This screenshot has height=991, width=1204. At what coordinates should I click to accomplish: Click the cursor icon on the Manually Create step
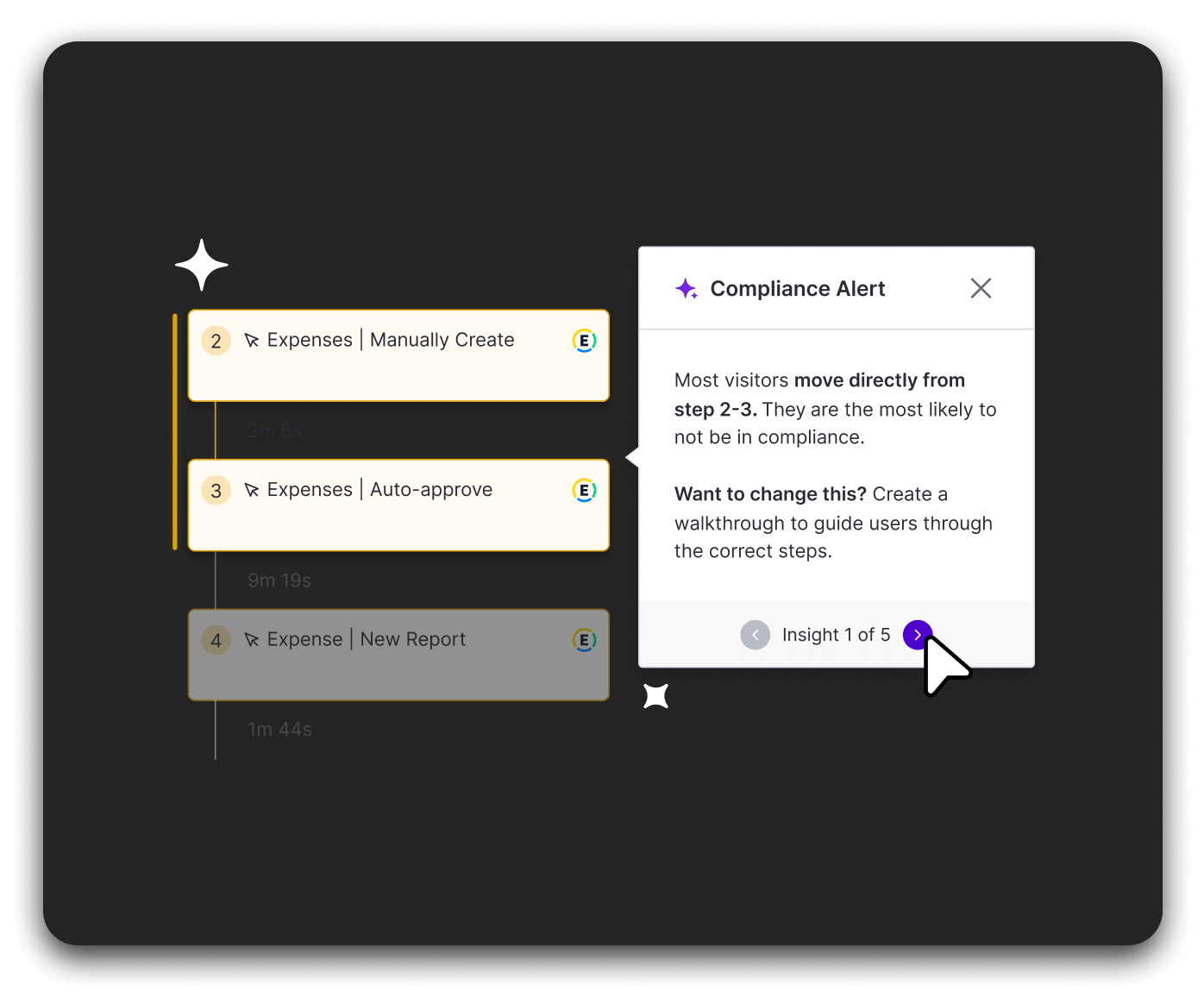pos(252,341)
